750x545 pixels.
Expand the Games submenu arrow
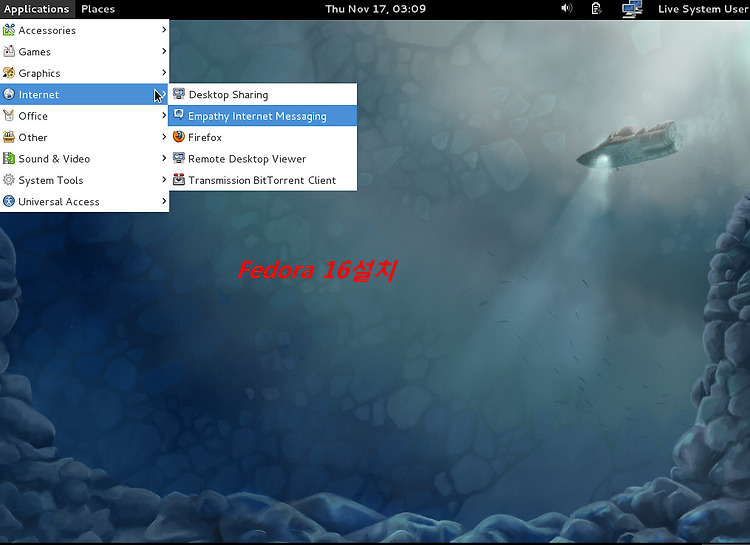click(x=164, y=51)
